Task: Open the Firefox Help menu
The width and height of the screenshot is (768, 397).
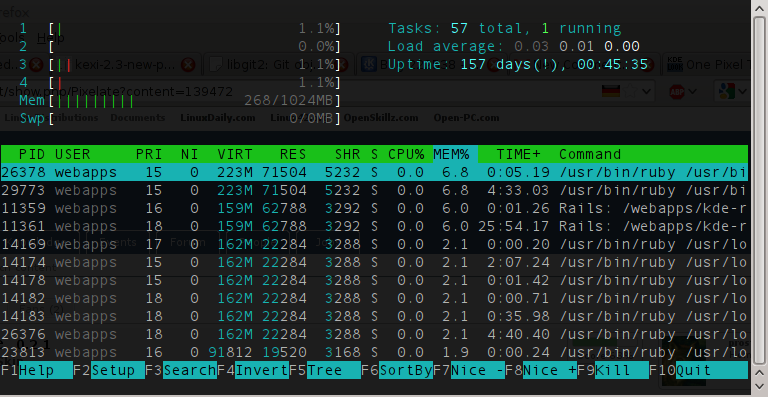Action: pyautogui.click(x=50, y=38)
